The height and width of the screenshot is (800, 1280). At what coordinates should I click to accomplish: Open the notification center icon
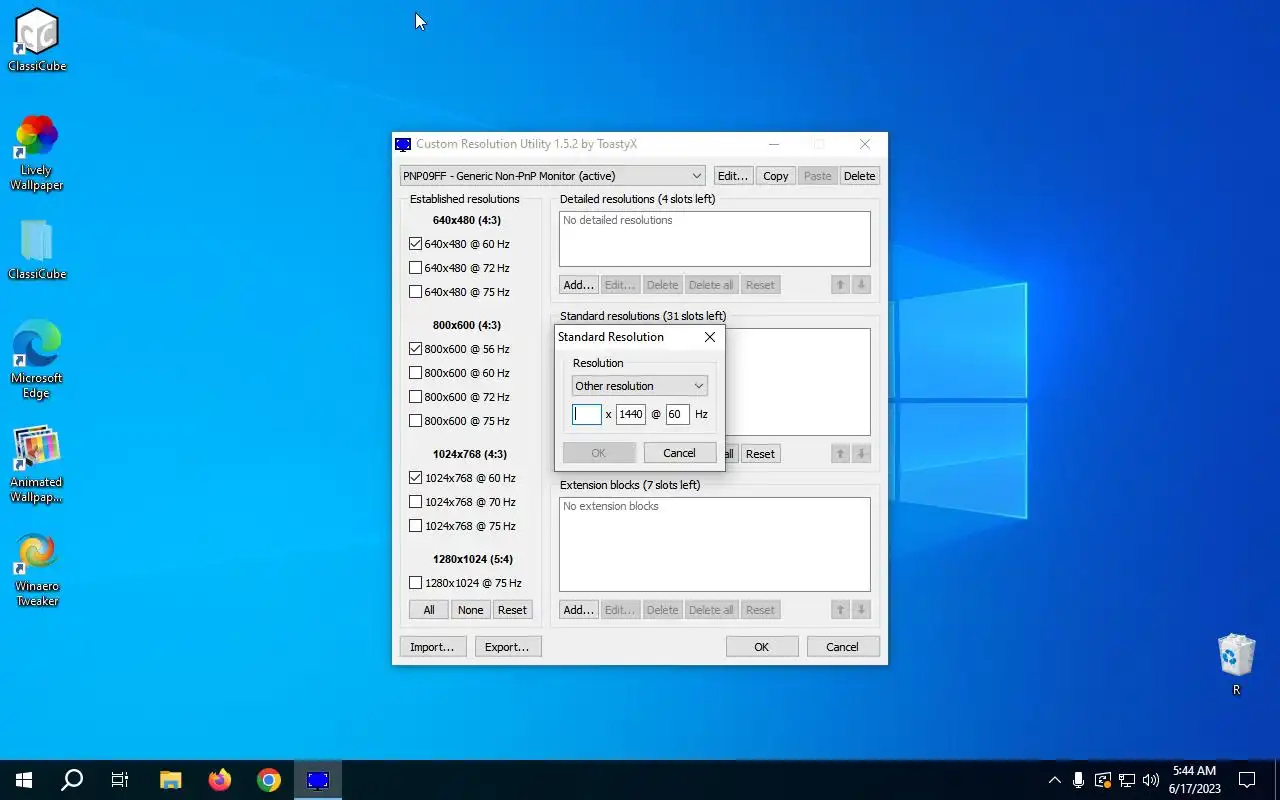(x=1247, y=780)
